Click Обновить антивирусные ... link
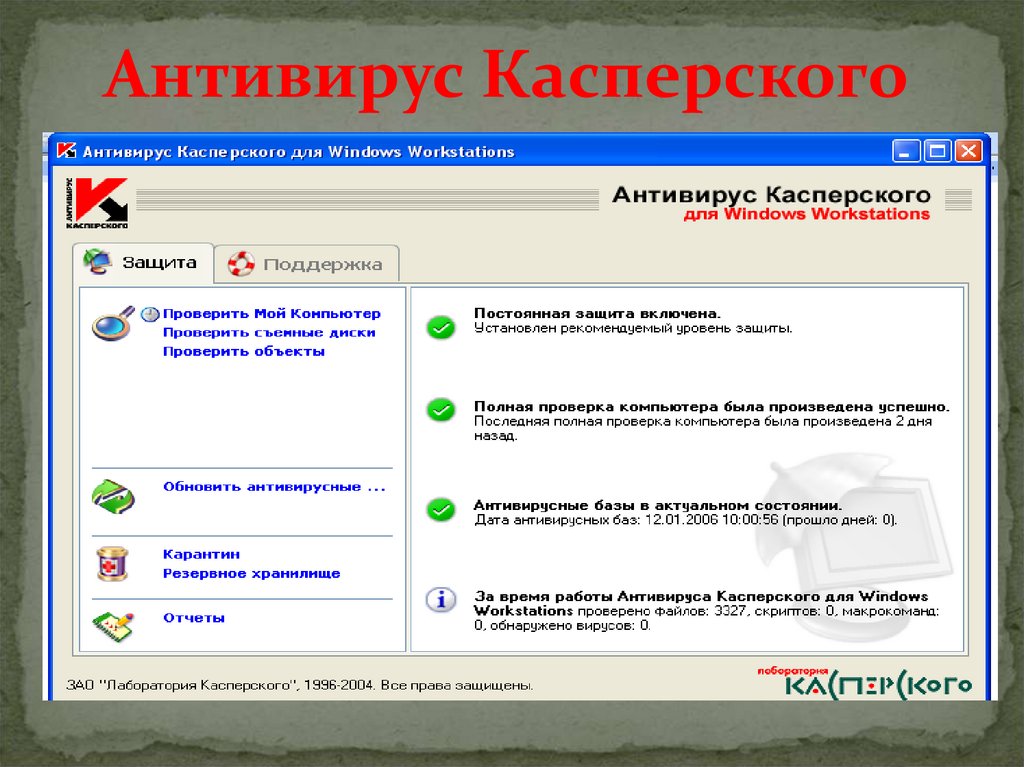Image resolution: width=1024 pixels, height=767 pixels. tap(274, 487)
